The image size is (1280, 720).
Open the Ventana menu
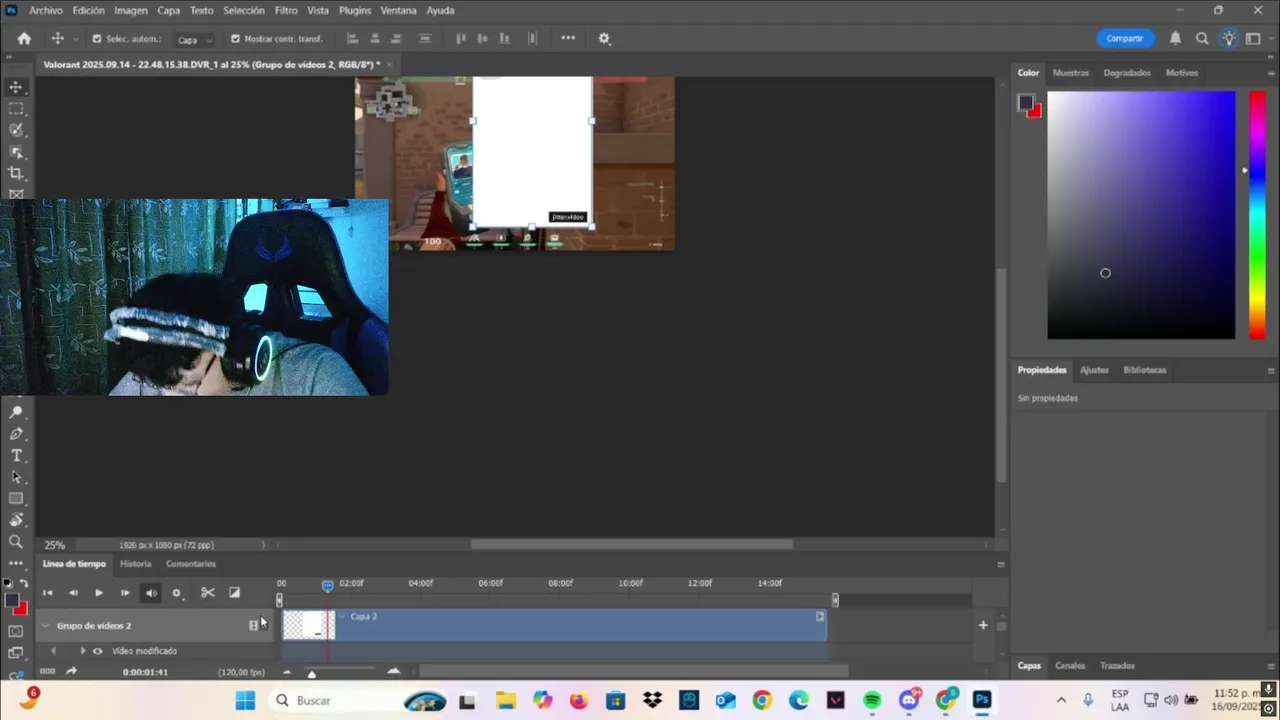[398, 10]
